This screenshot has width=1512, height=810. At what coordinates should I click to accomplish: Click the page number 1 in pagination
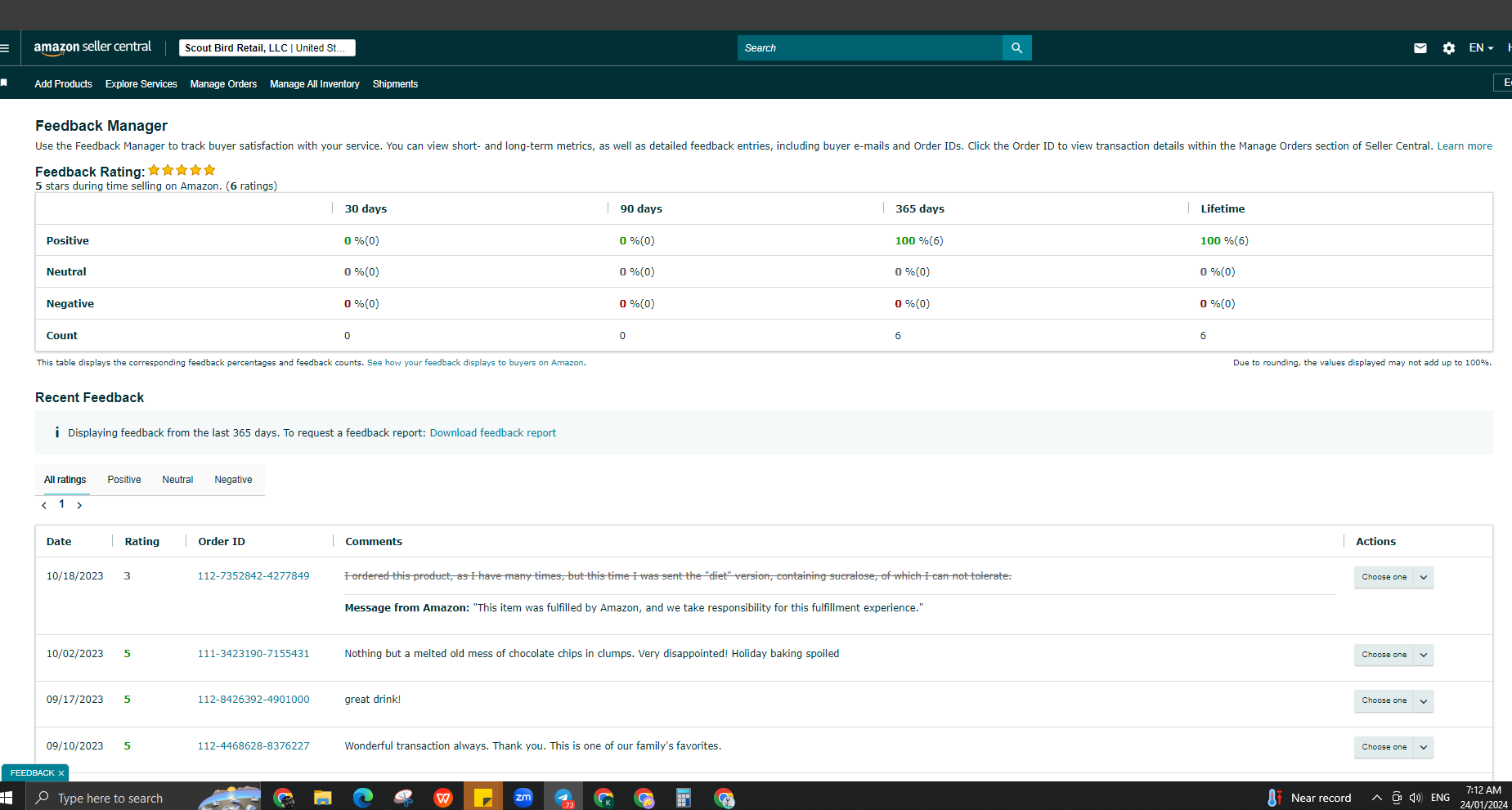click(x=61, y=504)
